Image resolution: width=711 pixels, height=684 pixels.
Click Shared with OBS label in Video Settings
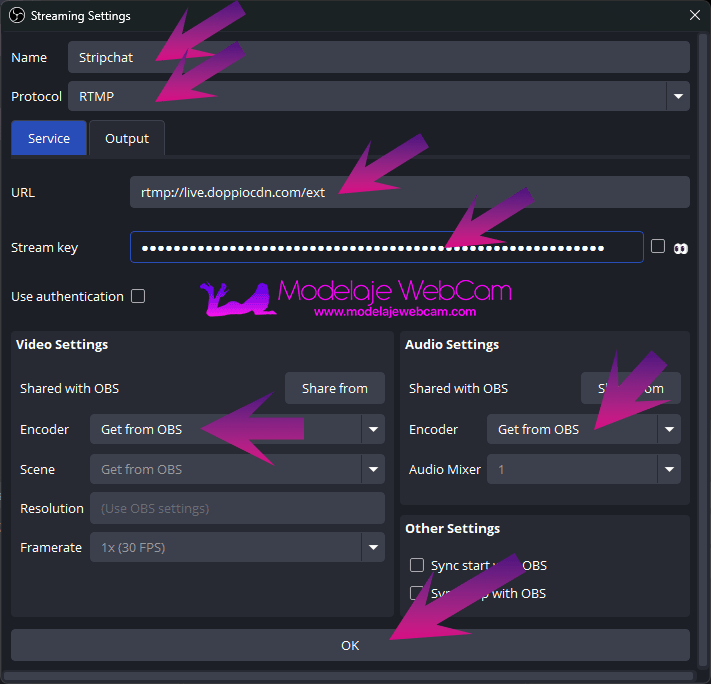click(x=69, y=388)
